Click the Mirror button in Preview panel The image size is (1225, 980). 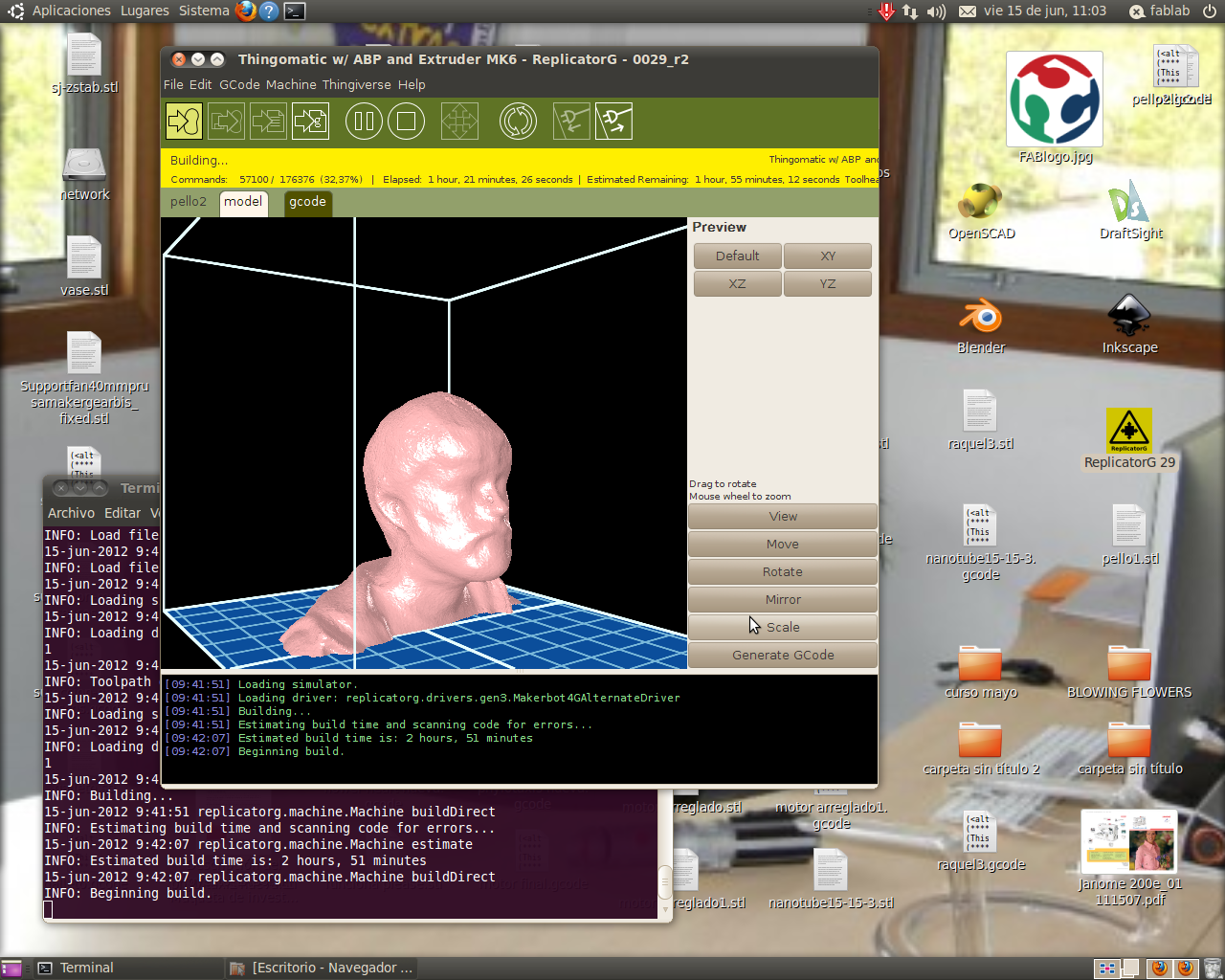[x=783, y=599]
